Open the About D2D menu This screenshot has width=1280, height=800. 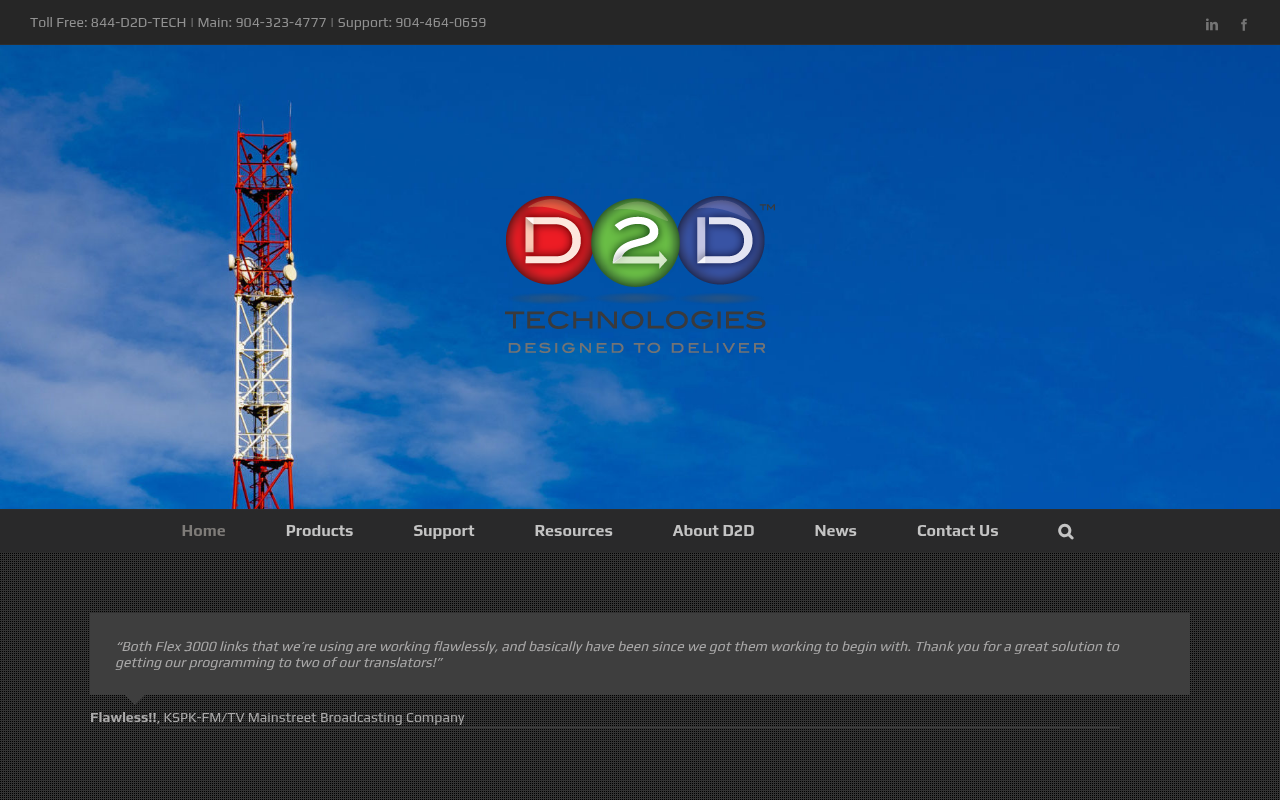click(713, 531)
